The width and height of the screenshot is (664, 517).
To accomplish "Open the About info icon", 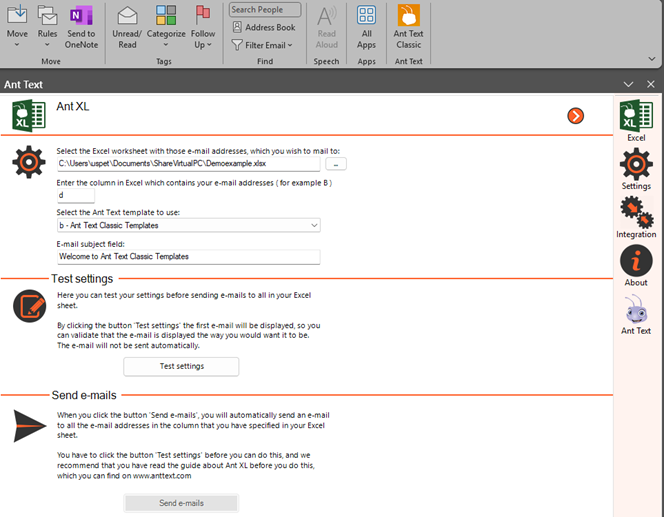I will pos(636,265).
